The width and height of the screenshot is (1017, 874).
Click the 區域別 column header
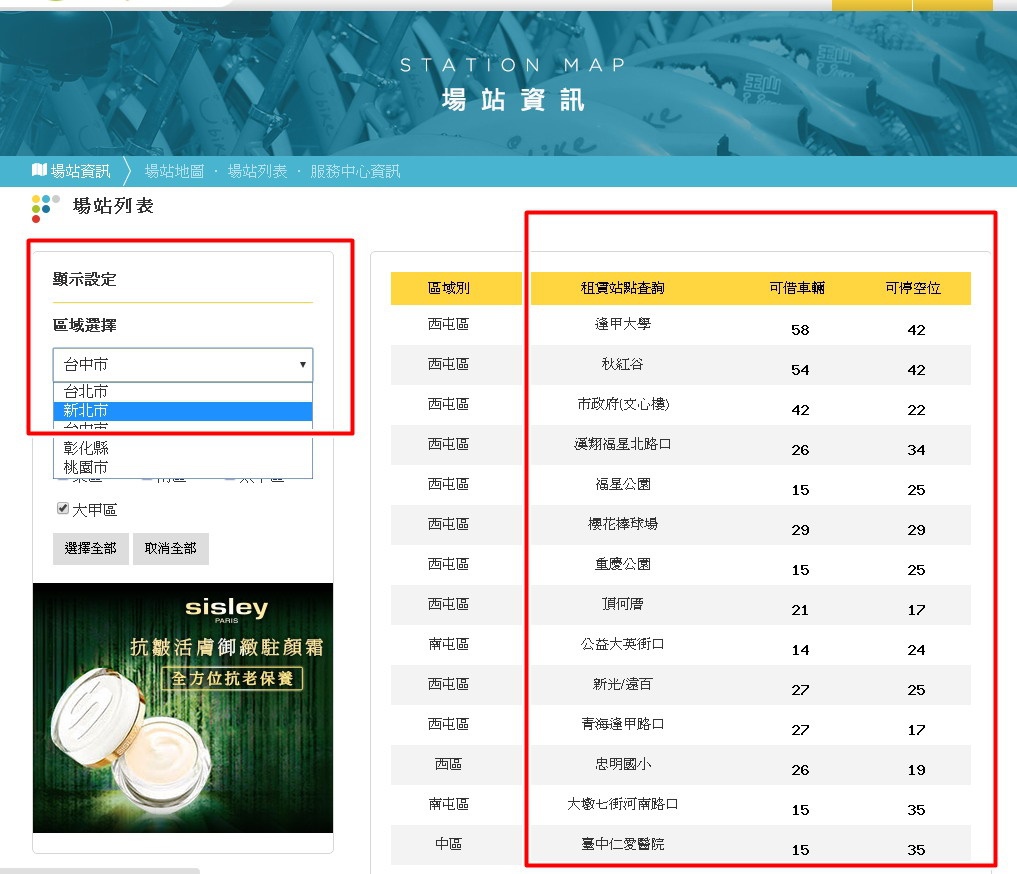point(448,288)
